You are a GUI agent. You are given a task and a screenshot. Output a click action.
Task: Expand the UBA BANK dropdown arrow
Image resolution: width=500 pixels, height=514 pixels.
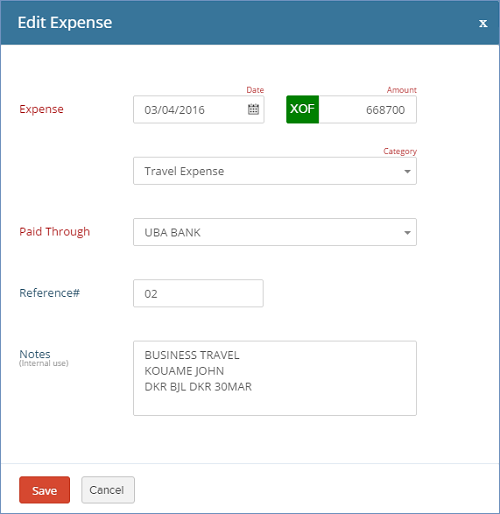click(x=407, y=232)
